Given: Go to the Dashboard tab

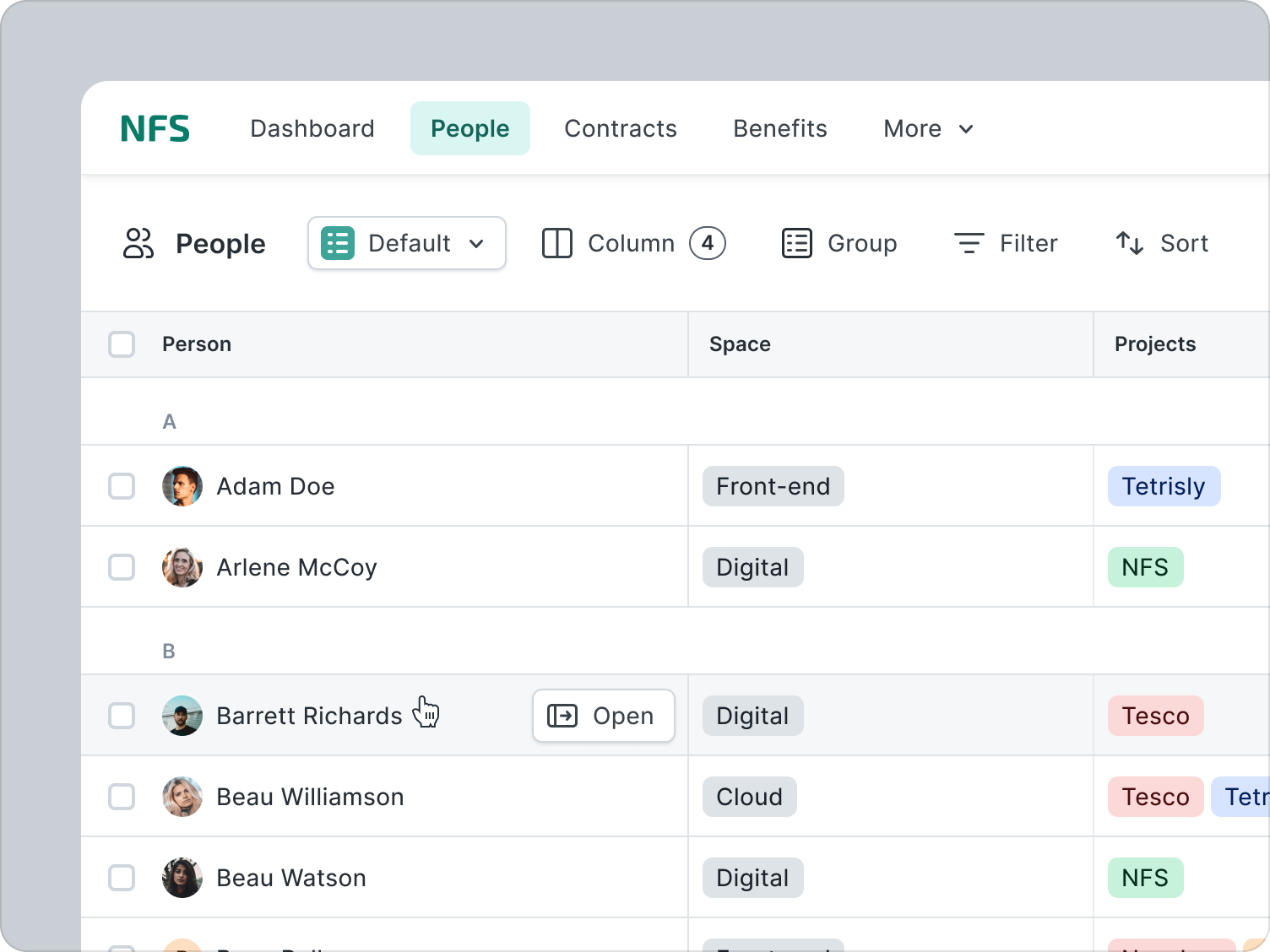Looking at the screenshot, I should [312, 128].
